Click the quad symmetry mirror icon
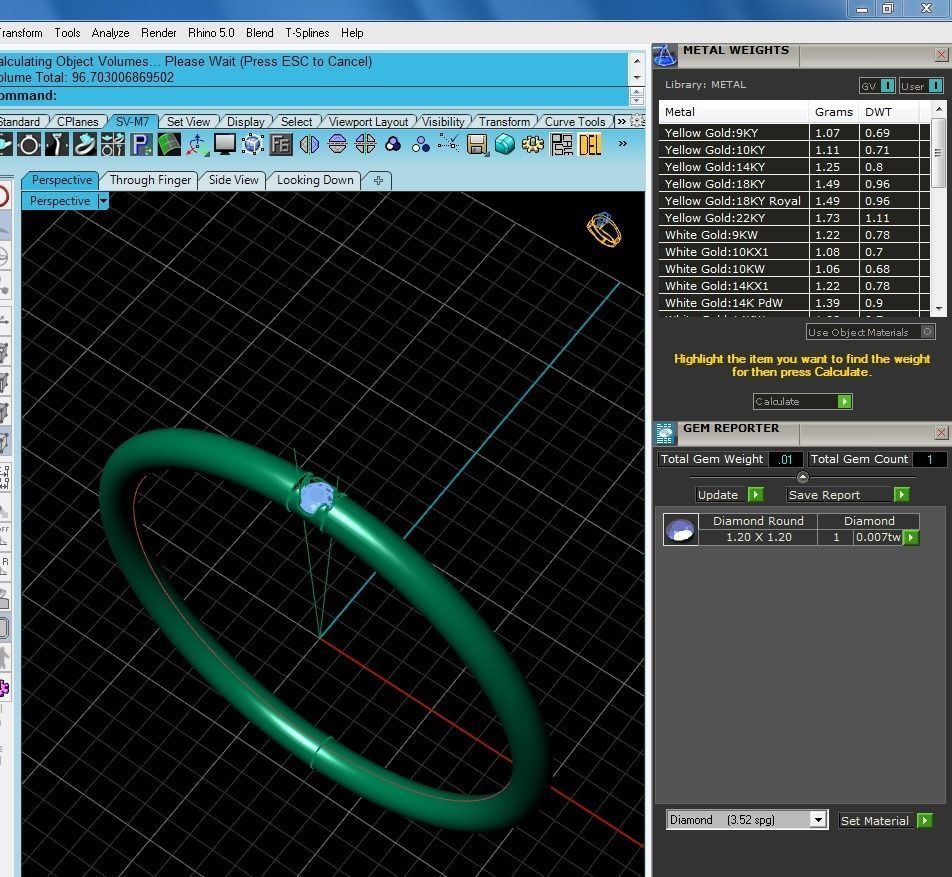This screenshot has height=877, width=952. point(365,145)
